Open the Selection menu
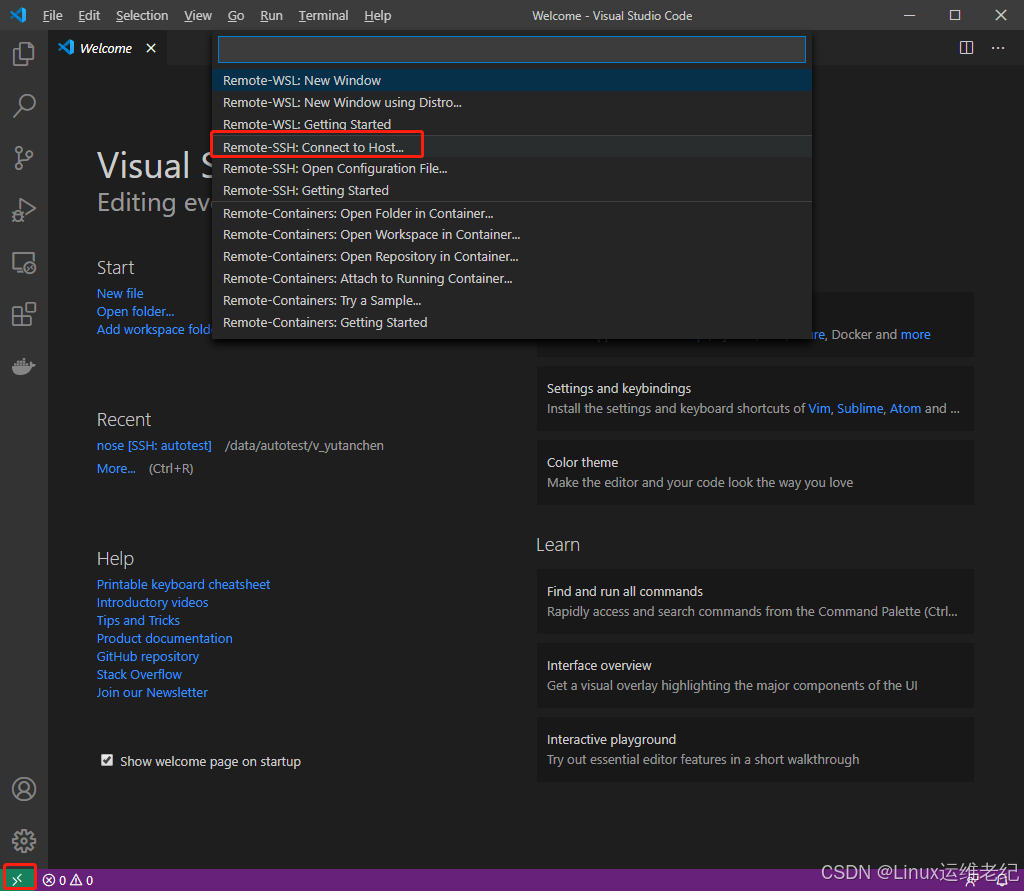Screen dimensions: 1024x891 [142, 15]
